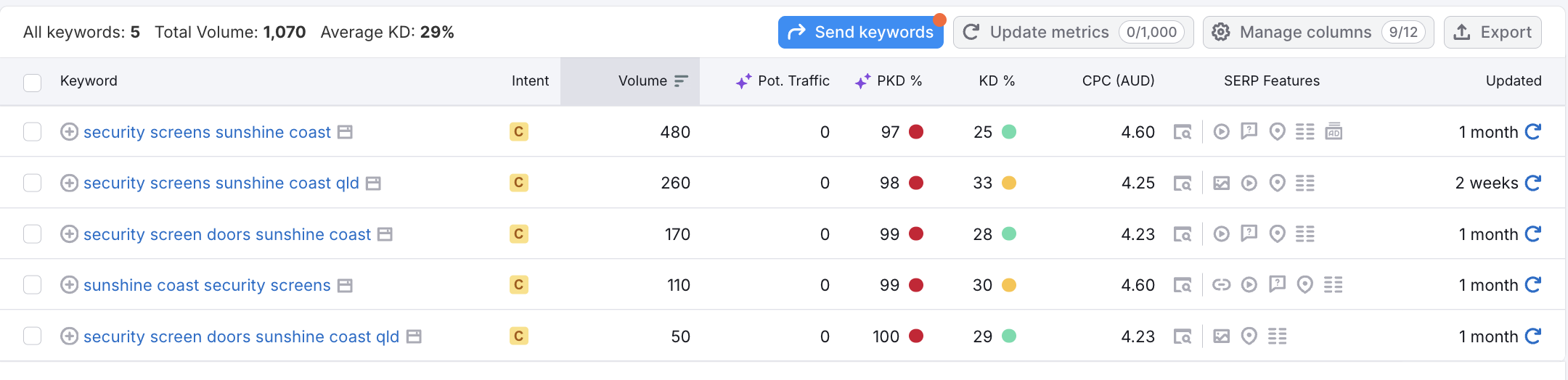Open Manage columns settings

pyautogui.click(x=1318, y=32)
